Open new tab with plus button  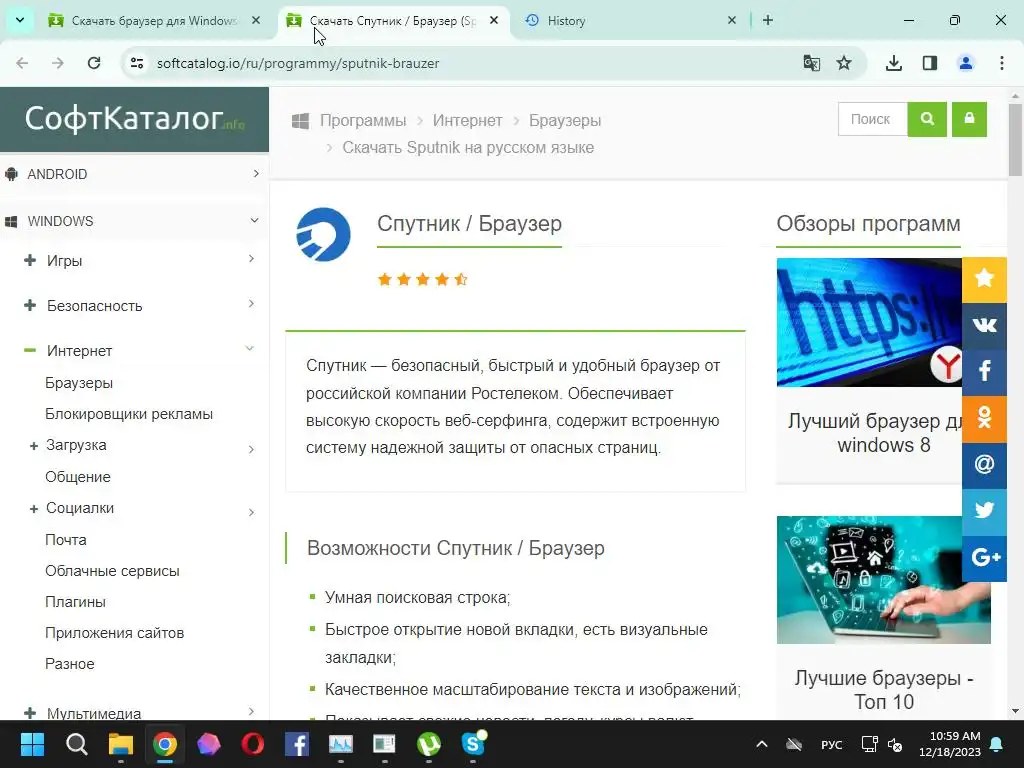point(768,20)
